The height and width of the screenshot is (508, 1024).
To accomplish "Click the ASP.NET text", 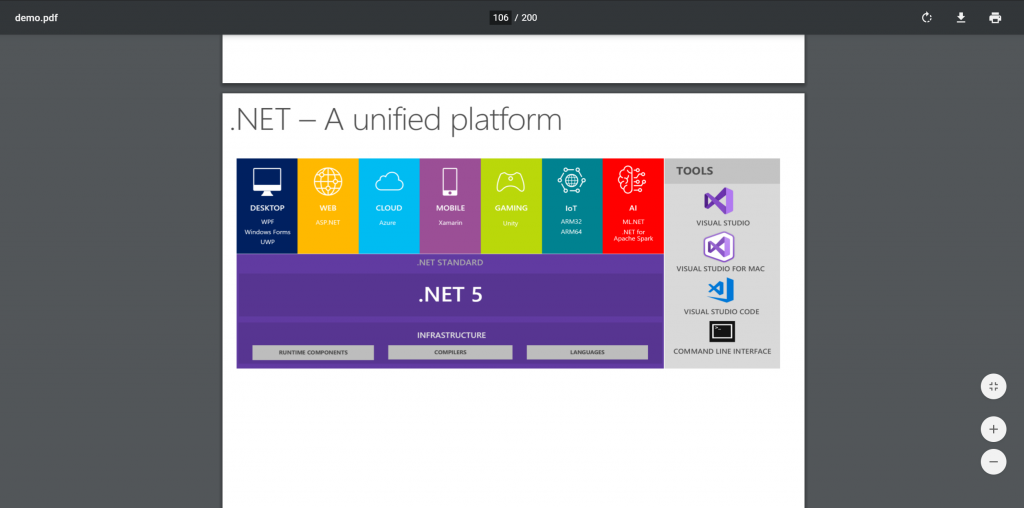I will 328,222.
